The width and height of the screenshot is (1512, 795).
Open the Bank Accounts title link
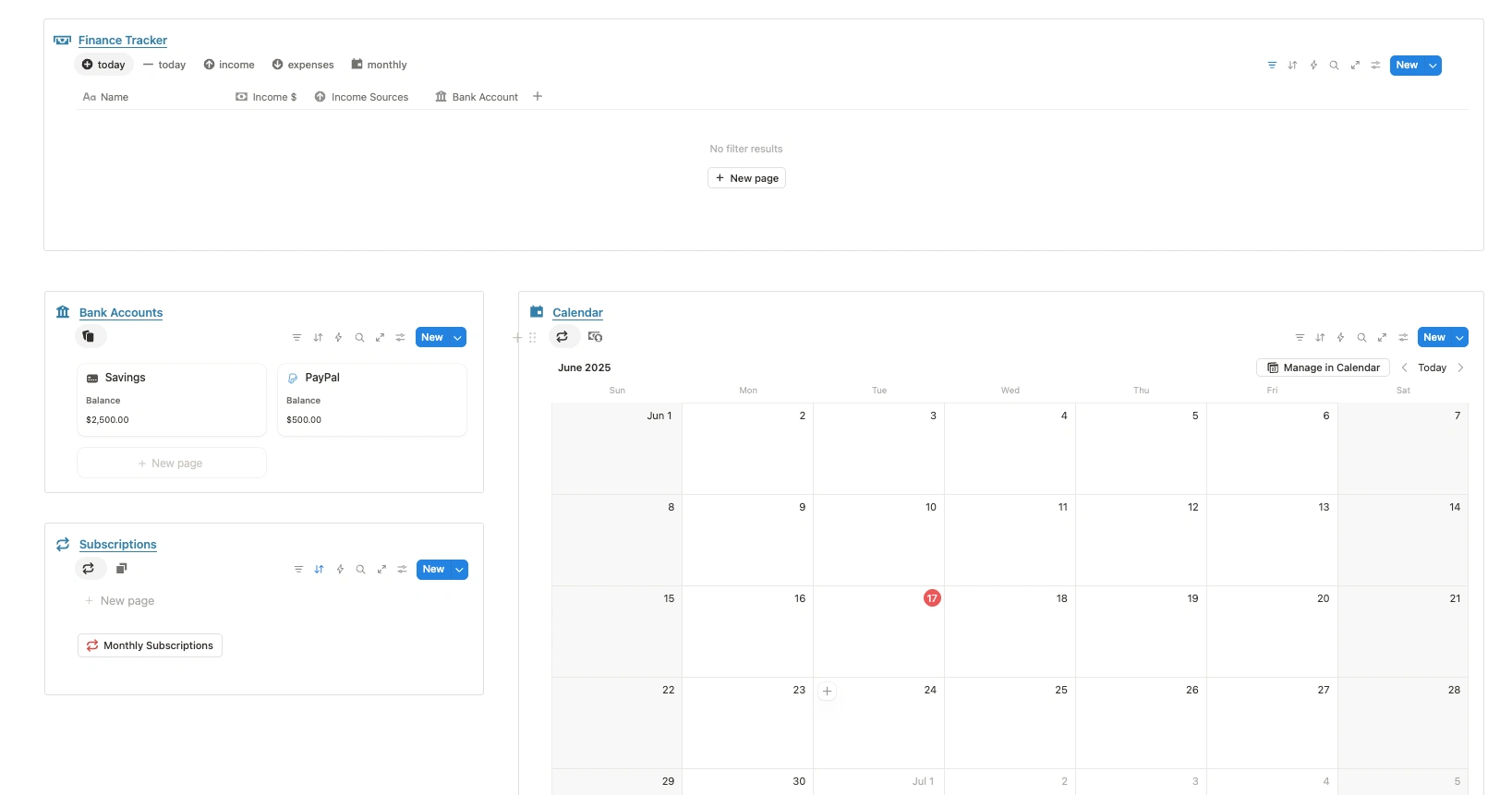[121, 313]
